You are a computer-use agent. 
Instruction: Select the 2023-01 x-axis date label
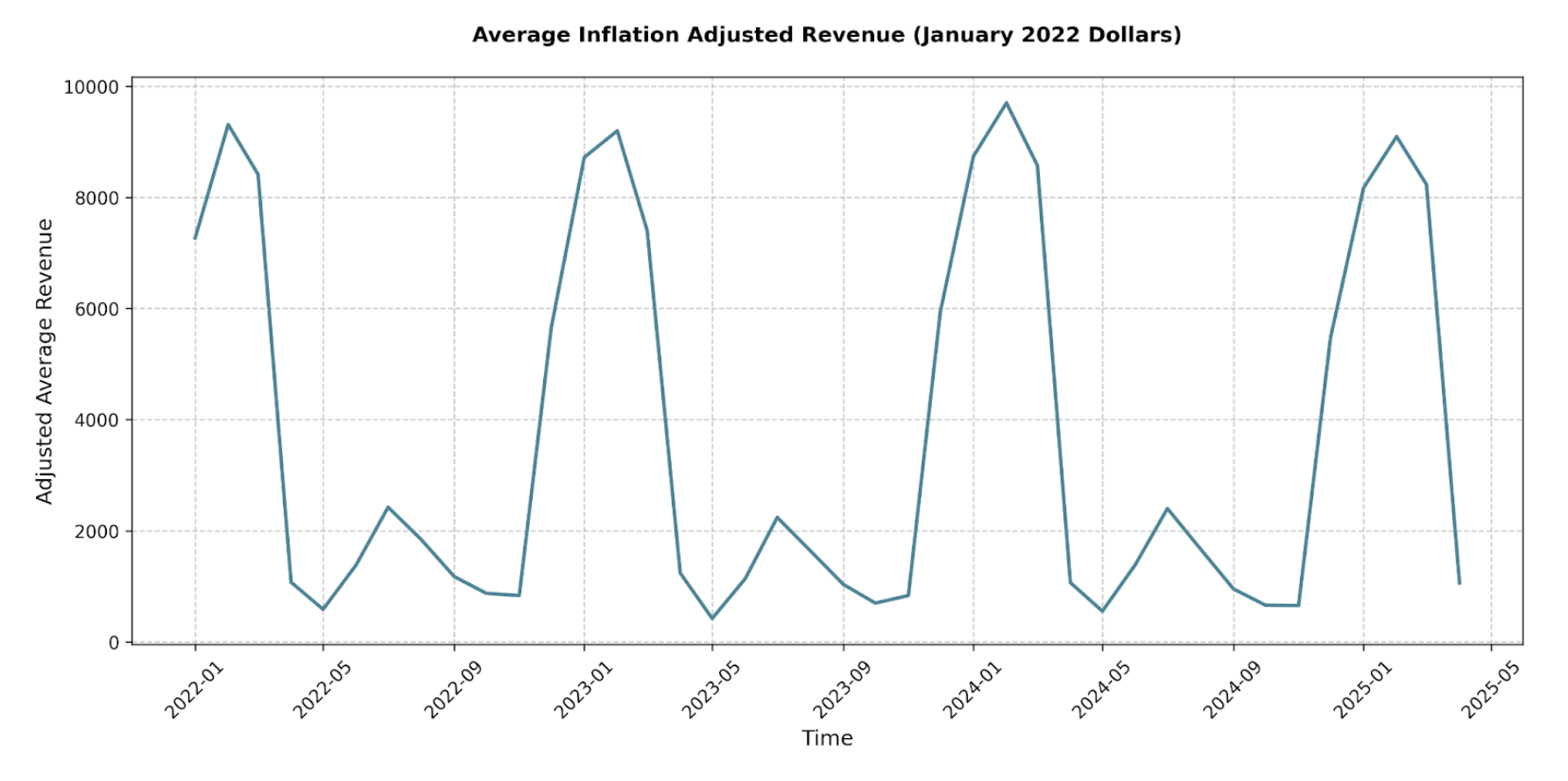pos(583,690)
